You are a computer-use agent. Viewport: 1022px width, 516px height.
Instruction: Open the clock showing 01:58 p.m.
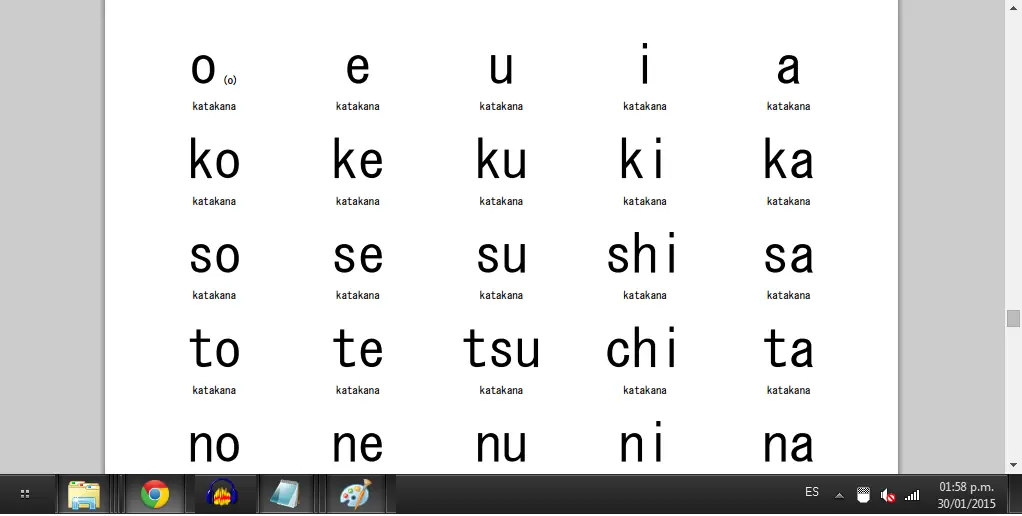pos(967,495)
